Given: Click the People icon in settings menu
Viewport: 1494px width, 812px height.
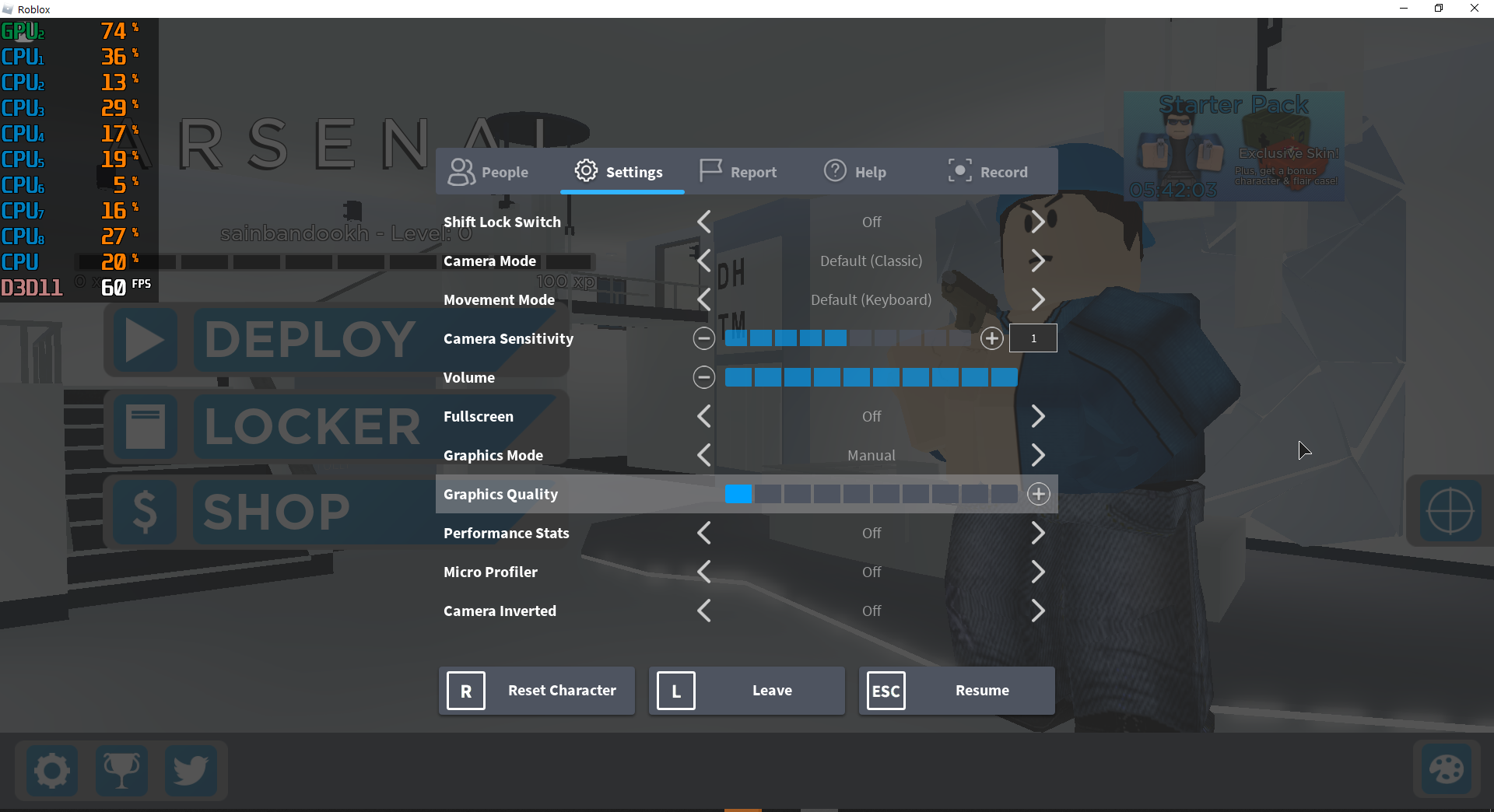Looking at the screenshot, I should [461, 171].
